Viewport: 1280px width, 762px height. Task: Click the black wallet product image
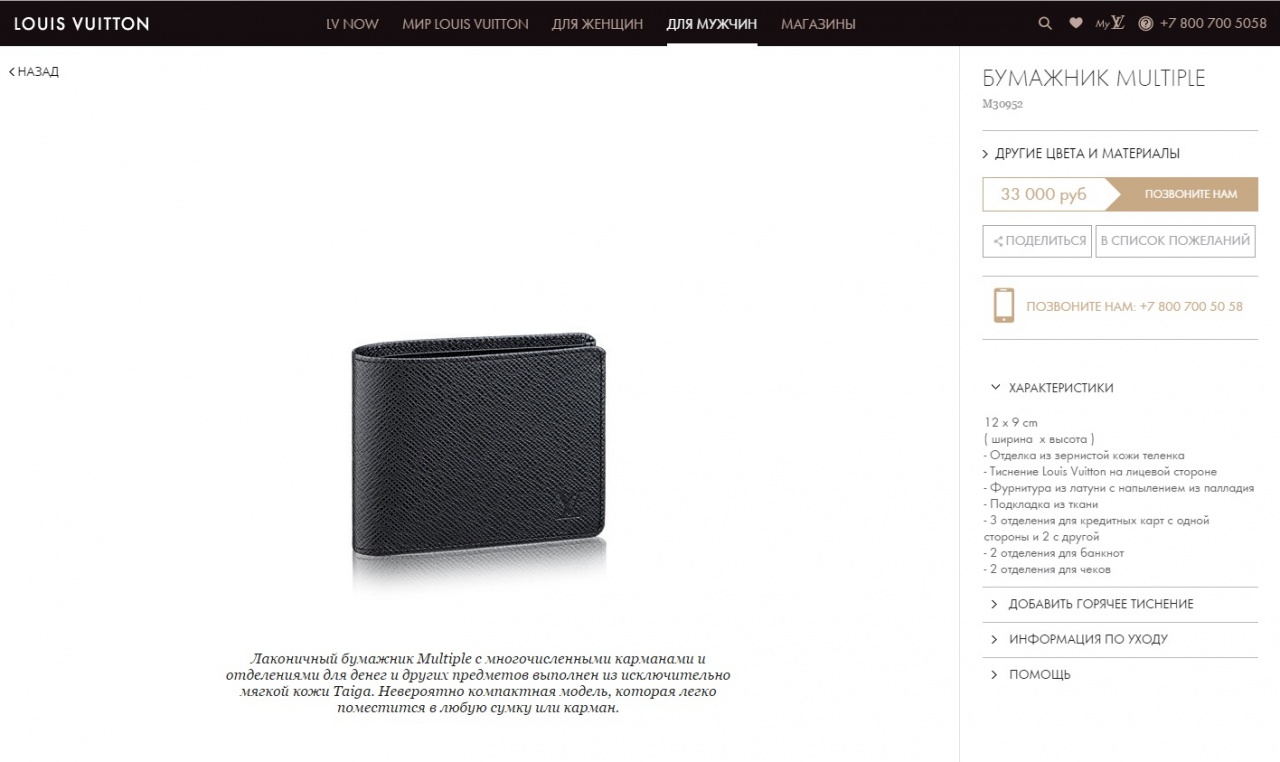(479, 446)
